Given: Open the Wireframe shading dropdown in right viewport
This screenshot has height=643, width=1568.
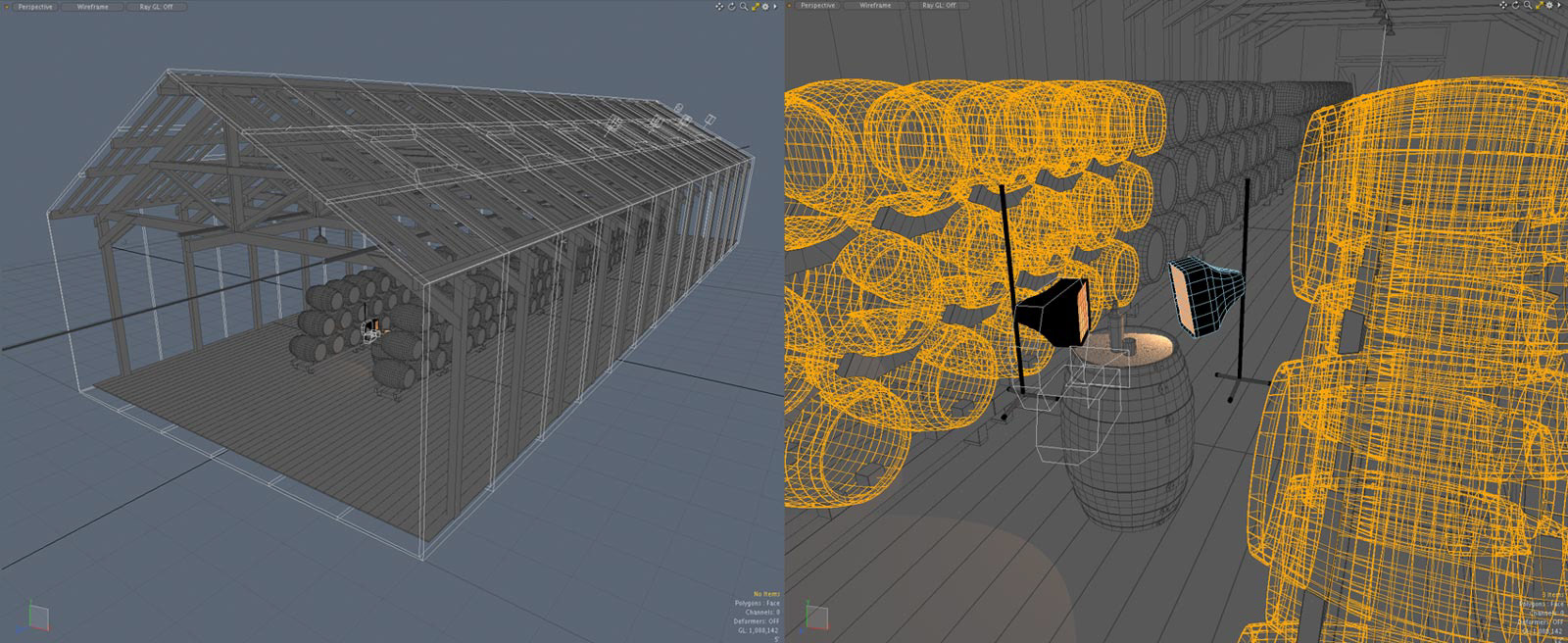Looking at the screenshot, I should pos(876,6).
